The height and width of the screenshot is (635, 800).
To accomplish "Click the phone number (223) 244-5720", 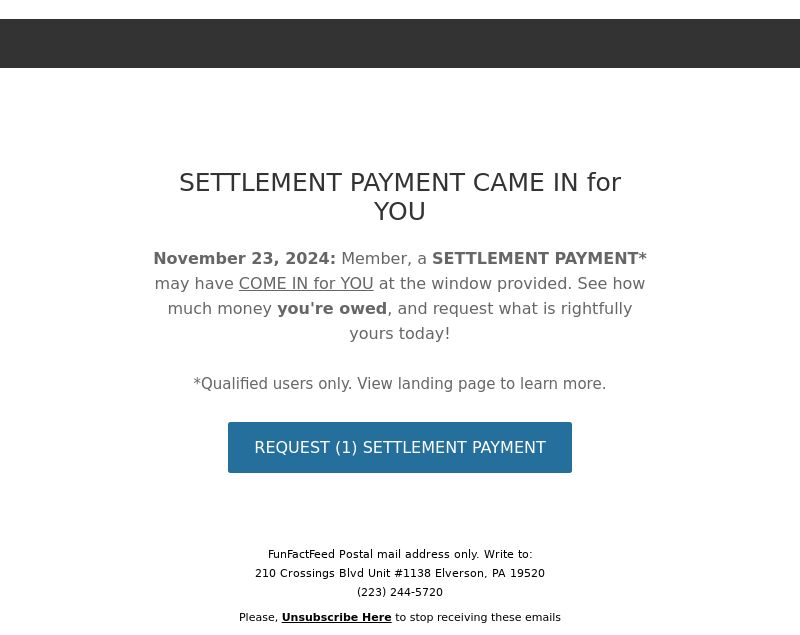I will pyautogui.click(x=400, y=592).
